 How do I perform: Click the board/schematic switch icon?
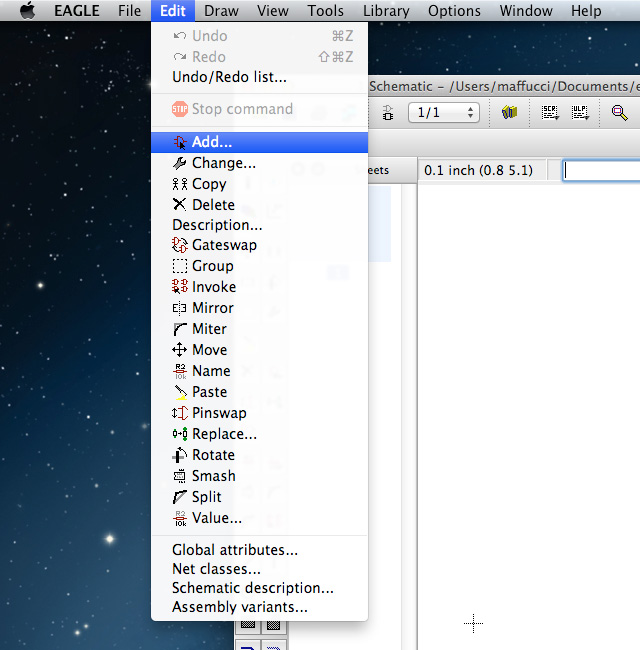coord(388,113)
